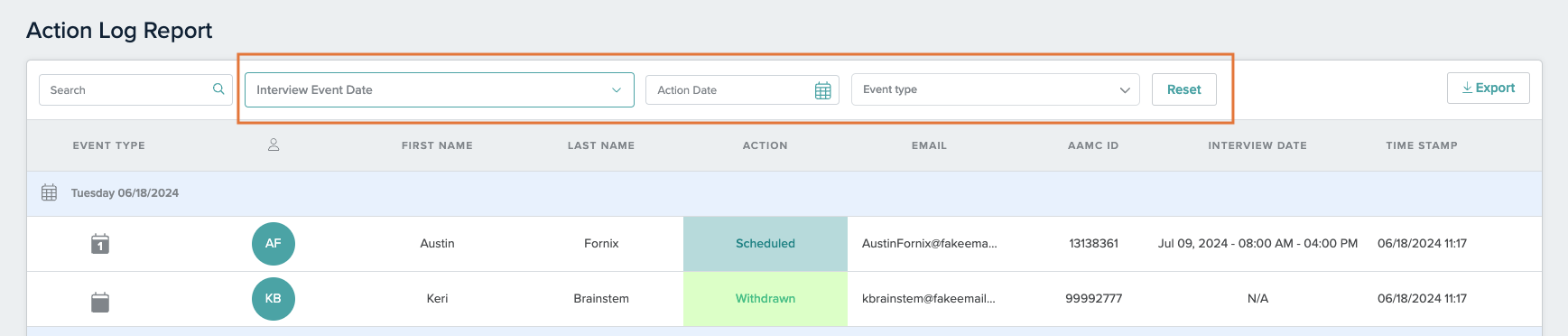
Task: Open the Event type dropdown
Action: [x=996, y=89]
